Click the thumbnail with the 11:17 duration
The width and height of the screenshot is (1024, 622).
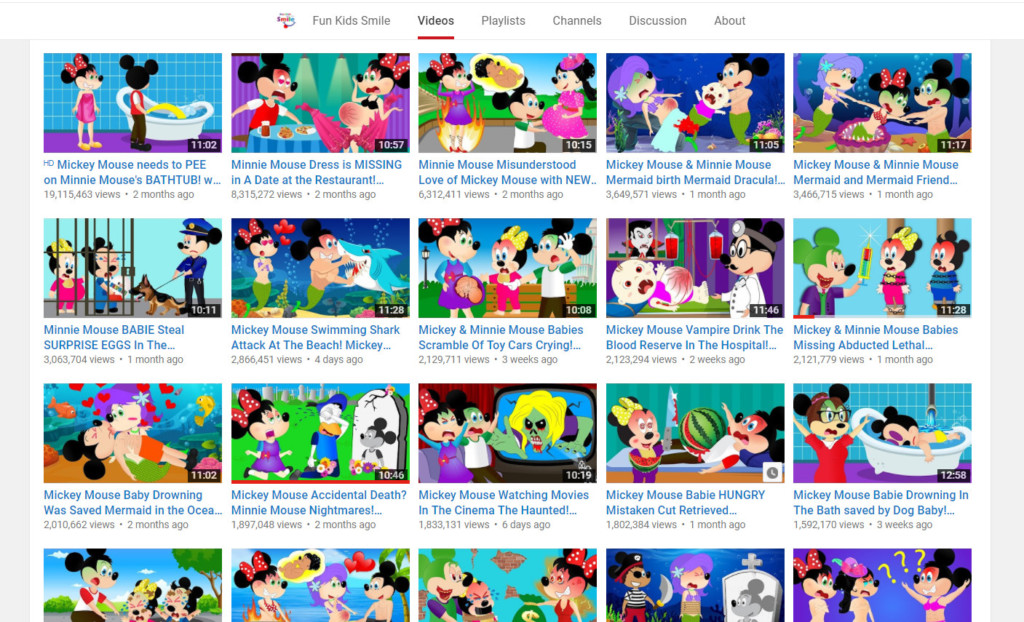pos(881,103)
